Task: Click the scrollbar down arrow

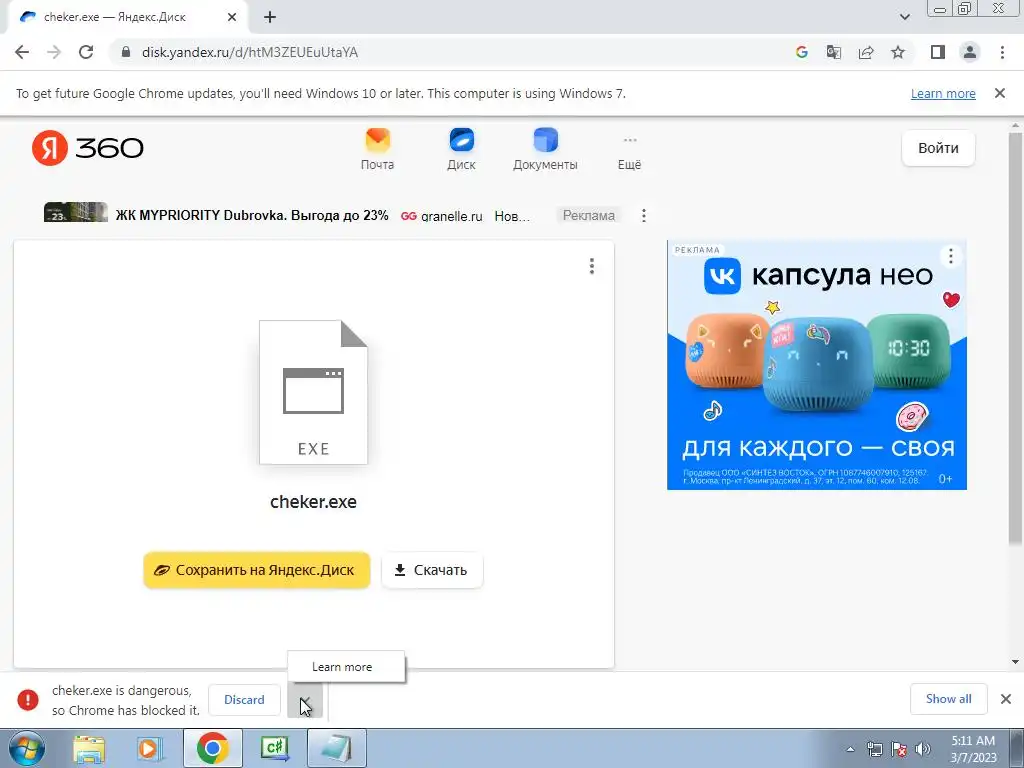Action: (x=1016, y=662)
